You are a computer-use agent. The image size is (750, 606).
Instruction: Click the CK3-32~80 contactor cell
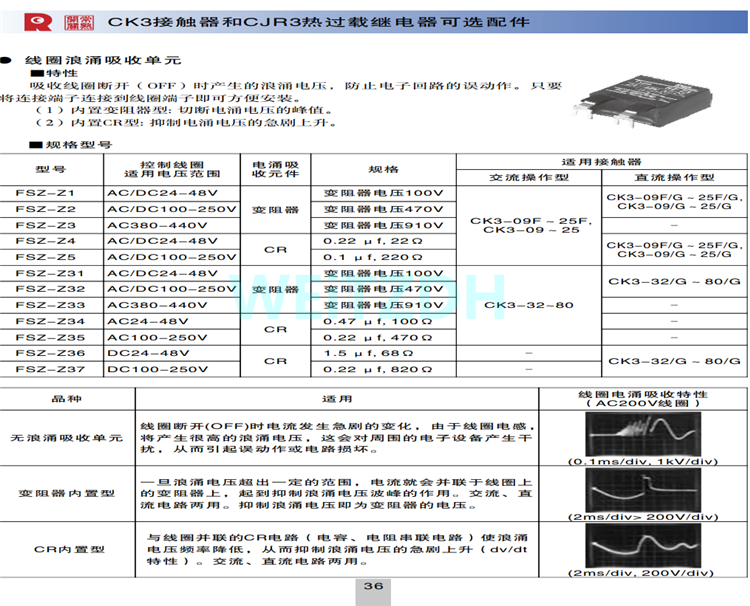click(x=529, y=305)
